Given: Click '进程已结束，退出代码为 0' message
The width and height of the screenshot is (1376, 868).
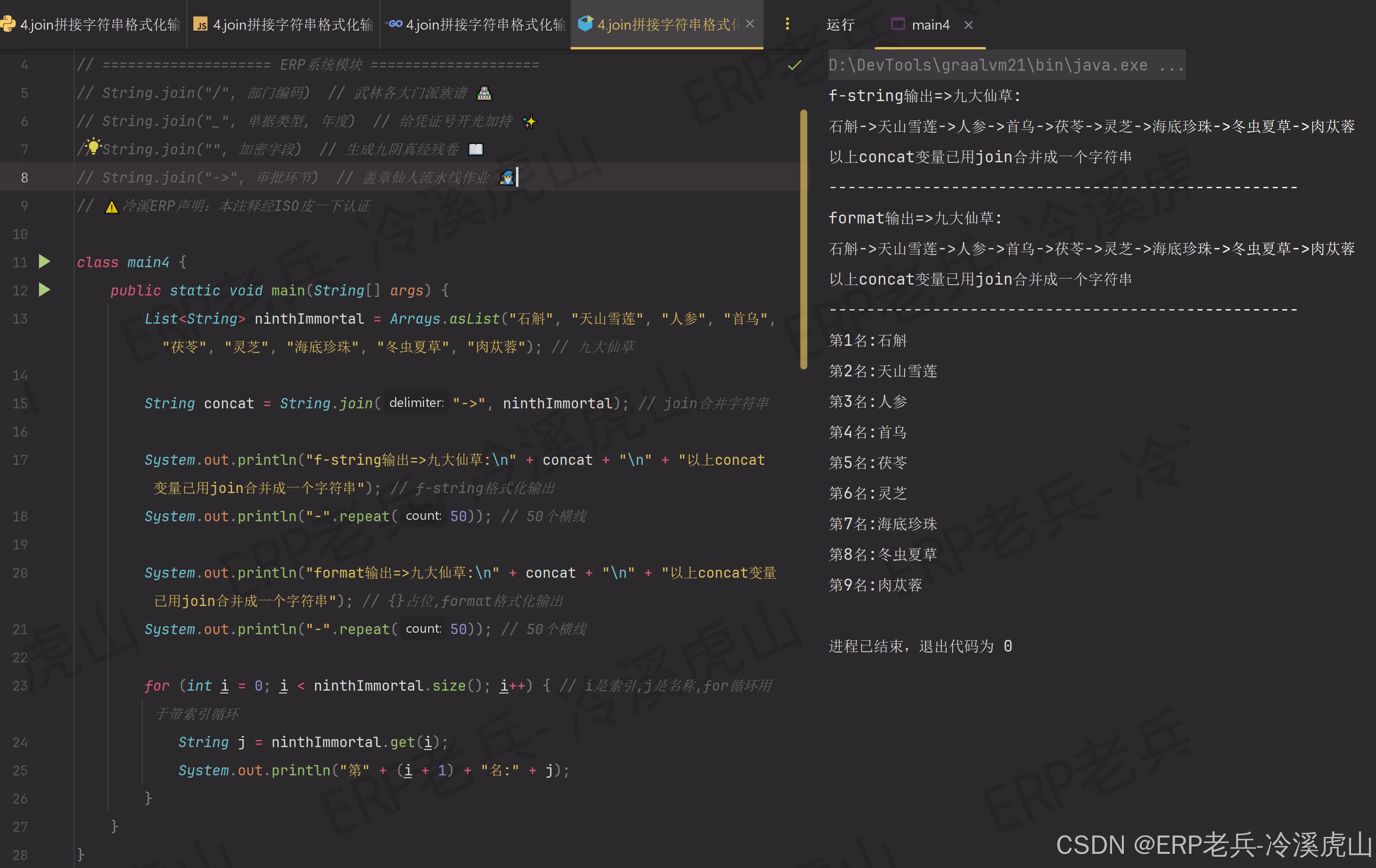Looking at the screenshot, I should pos(920,646).
